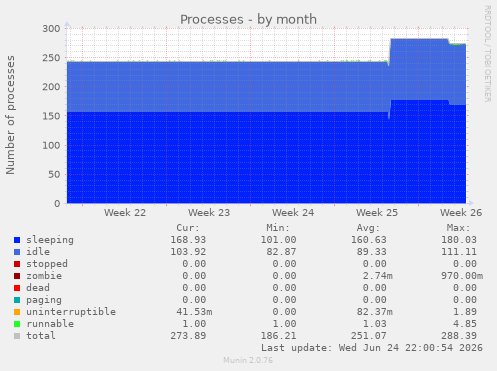Click sleeping minimum value 101.00
The image size is (497, 371).
[279, 240]
